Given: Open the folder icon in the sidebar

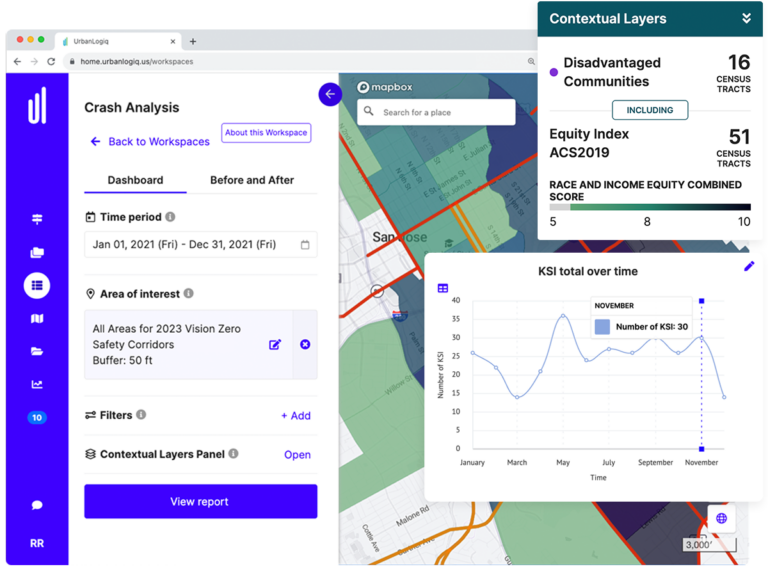Looking at the screenshot, I should click(x=37, y=351).
